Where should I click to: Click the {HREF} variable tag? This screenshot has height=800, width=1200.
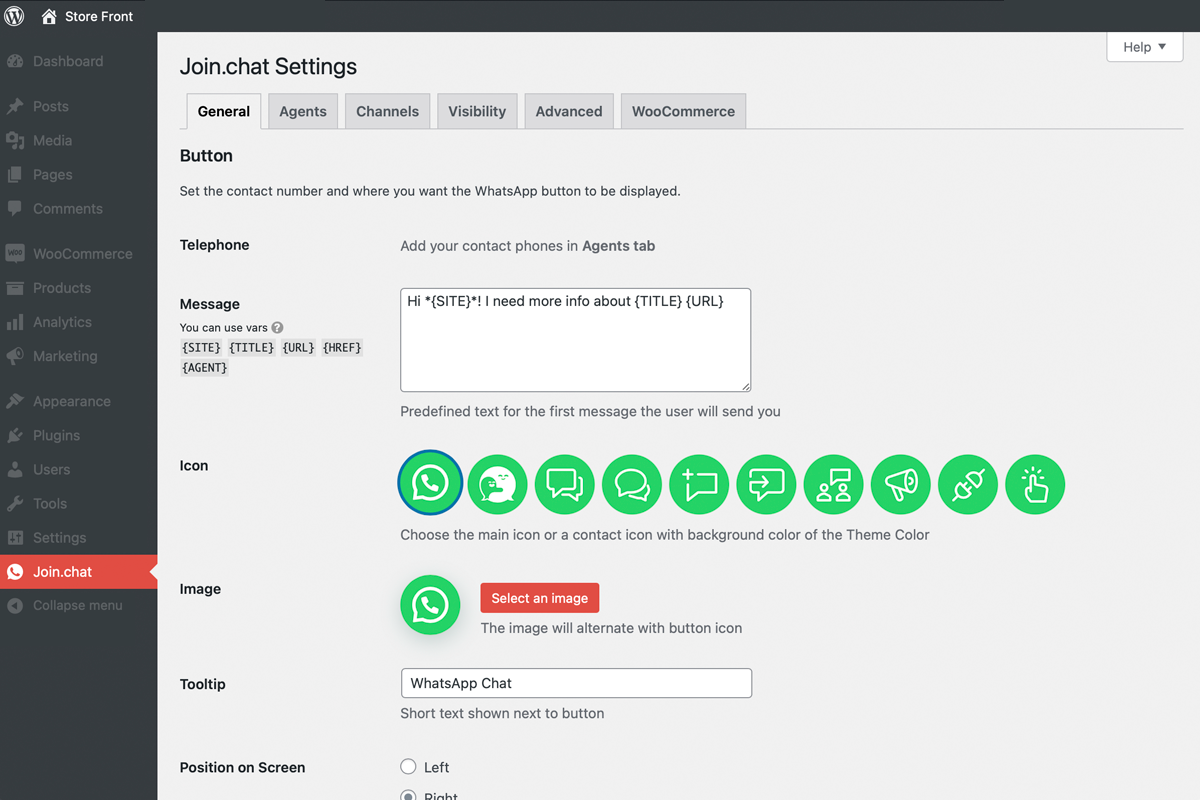(x=343, y=347)
